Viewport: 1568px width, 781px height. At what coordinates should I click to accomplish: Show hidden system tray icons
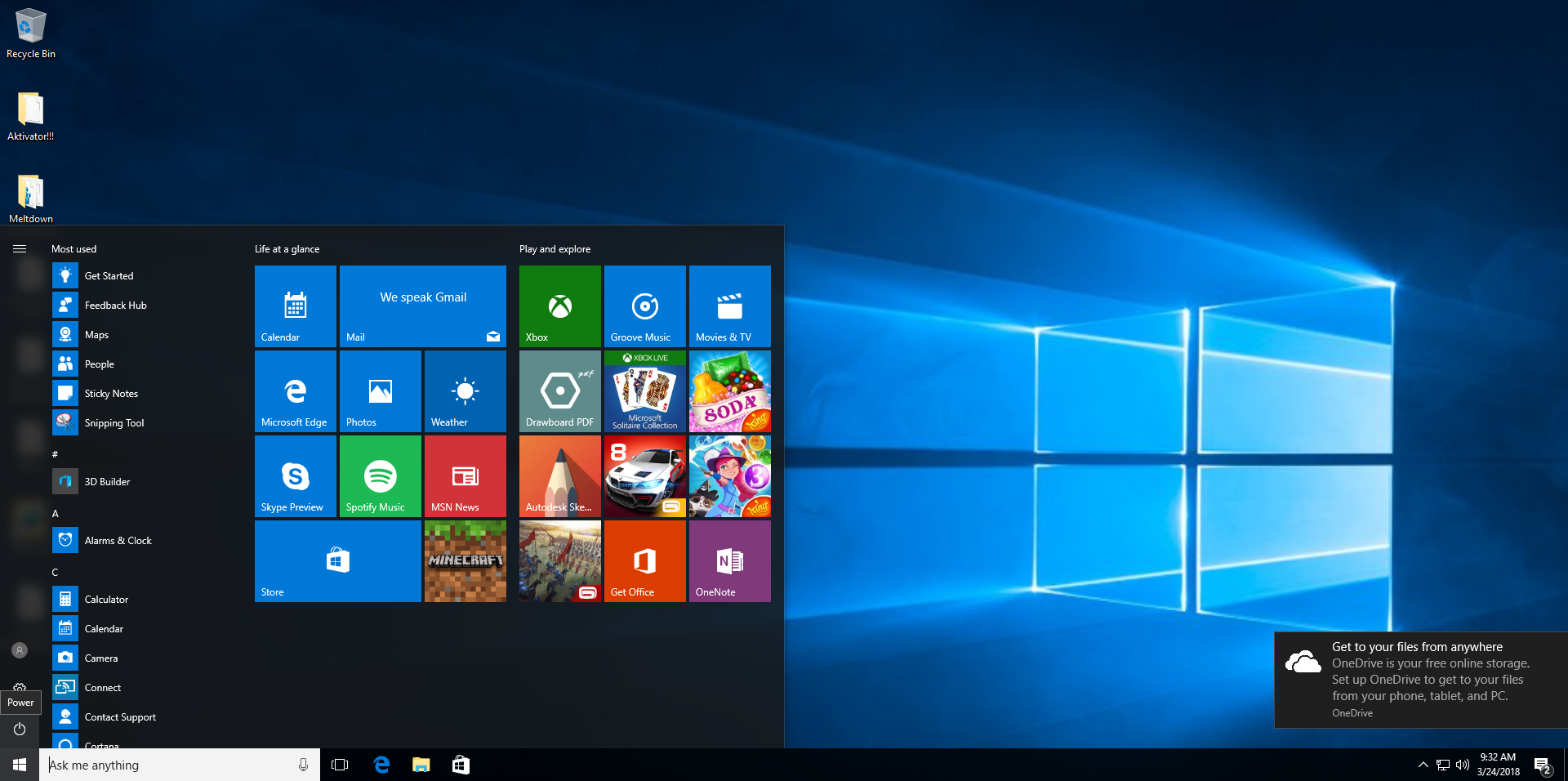[x=1423, y=765]
